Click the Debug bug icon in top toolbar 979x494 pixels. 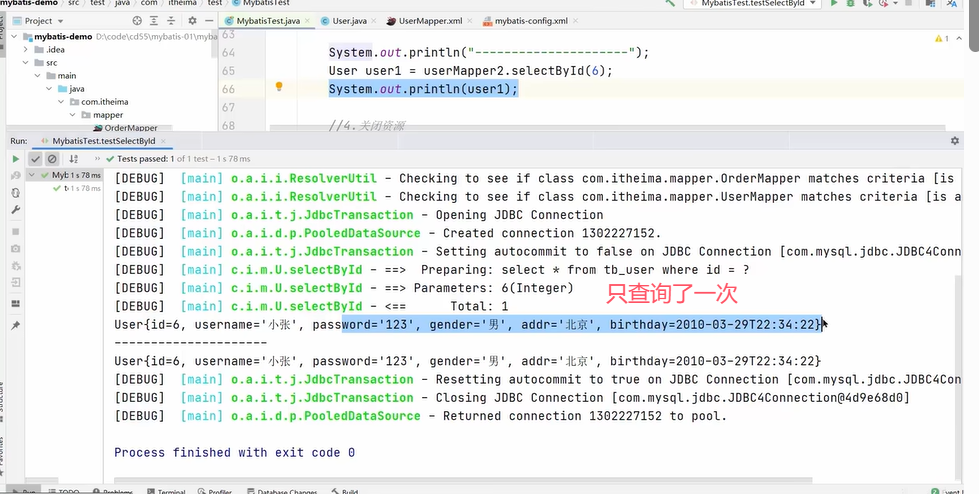coord(850,3)
